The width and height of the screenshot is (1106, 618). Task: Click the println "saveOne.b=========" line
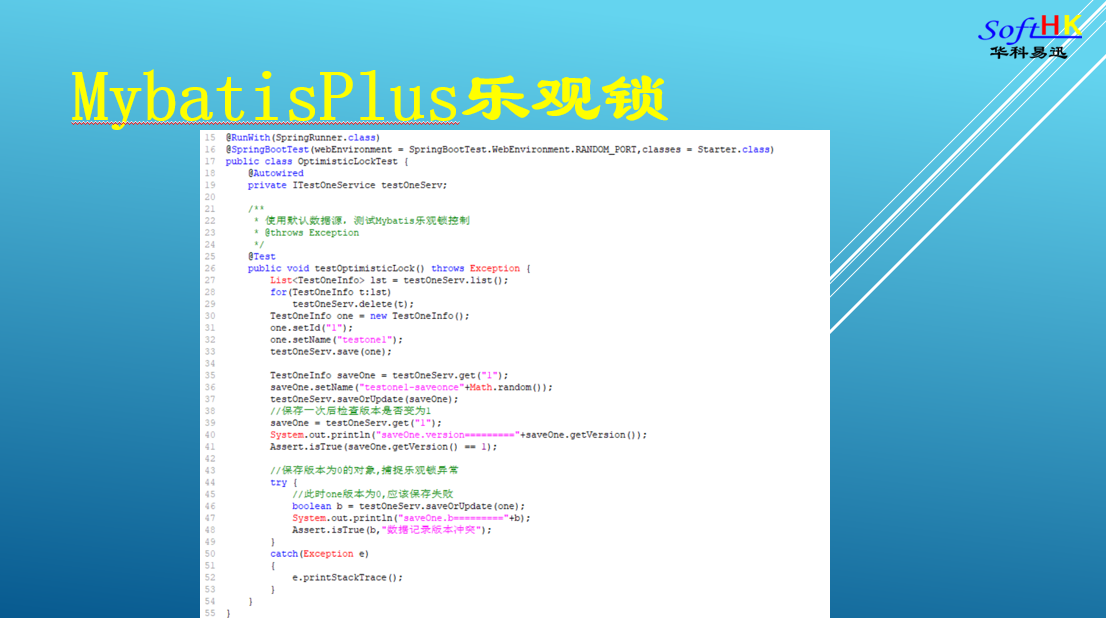pyautogui.click(x=411, y=519)
